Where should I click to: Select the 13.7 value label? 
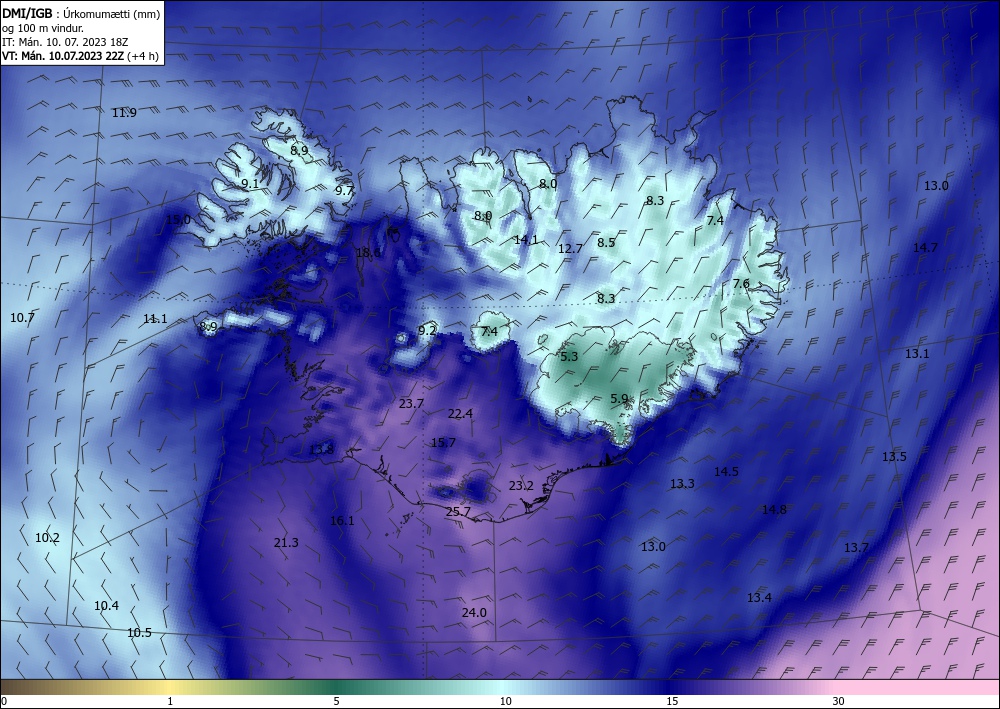[x=857, y=548]
